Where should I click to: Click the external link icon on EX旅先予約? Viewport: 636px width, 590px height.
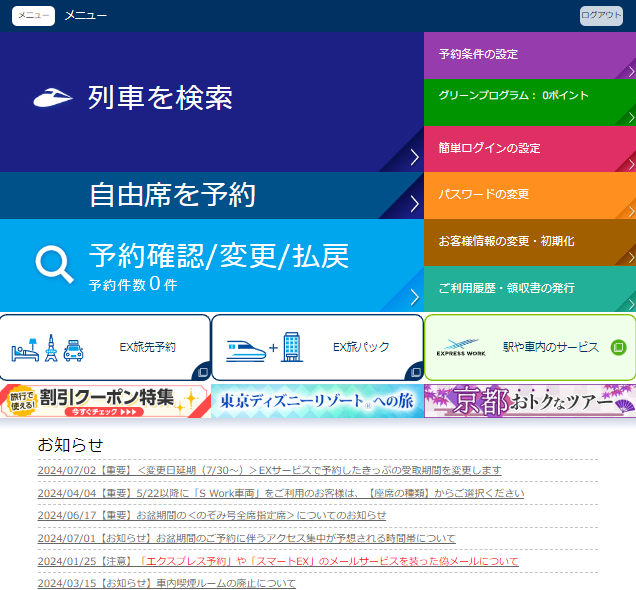[201, 371]
